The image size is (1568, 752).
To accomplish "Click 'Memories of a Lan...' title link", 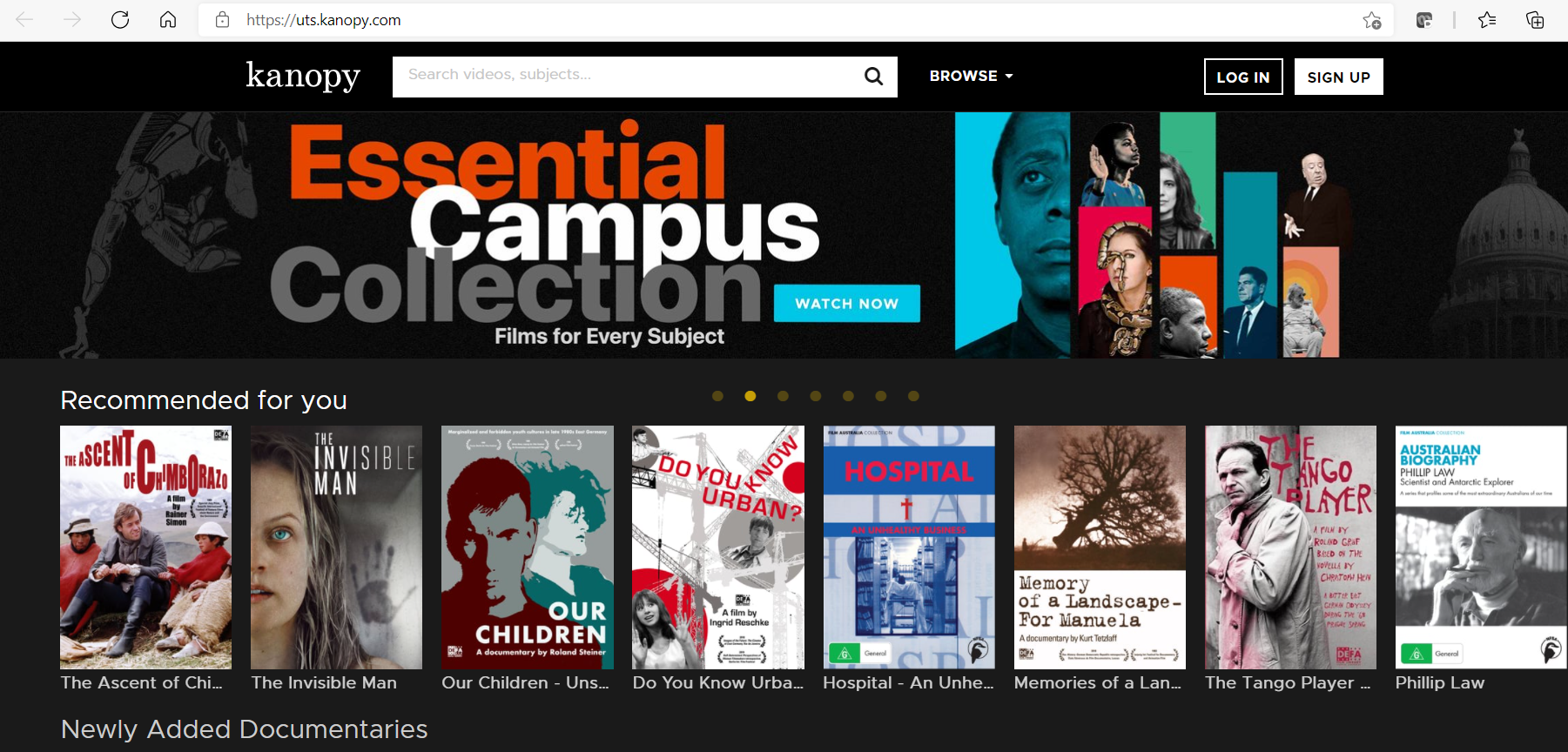I will point(1098,683).
